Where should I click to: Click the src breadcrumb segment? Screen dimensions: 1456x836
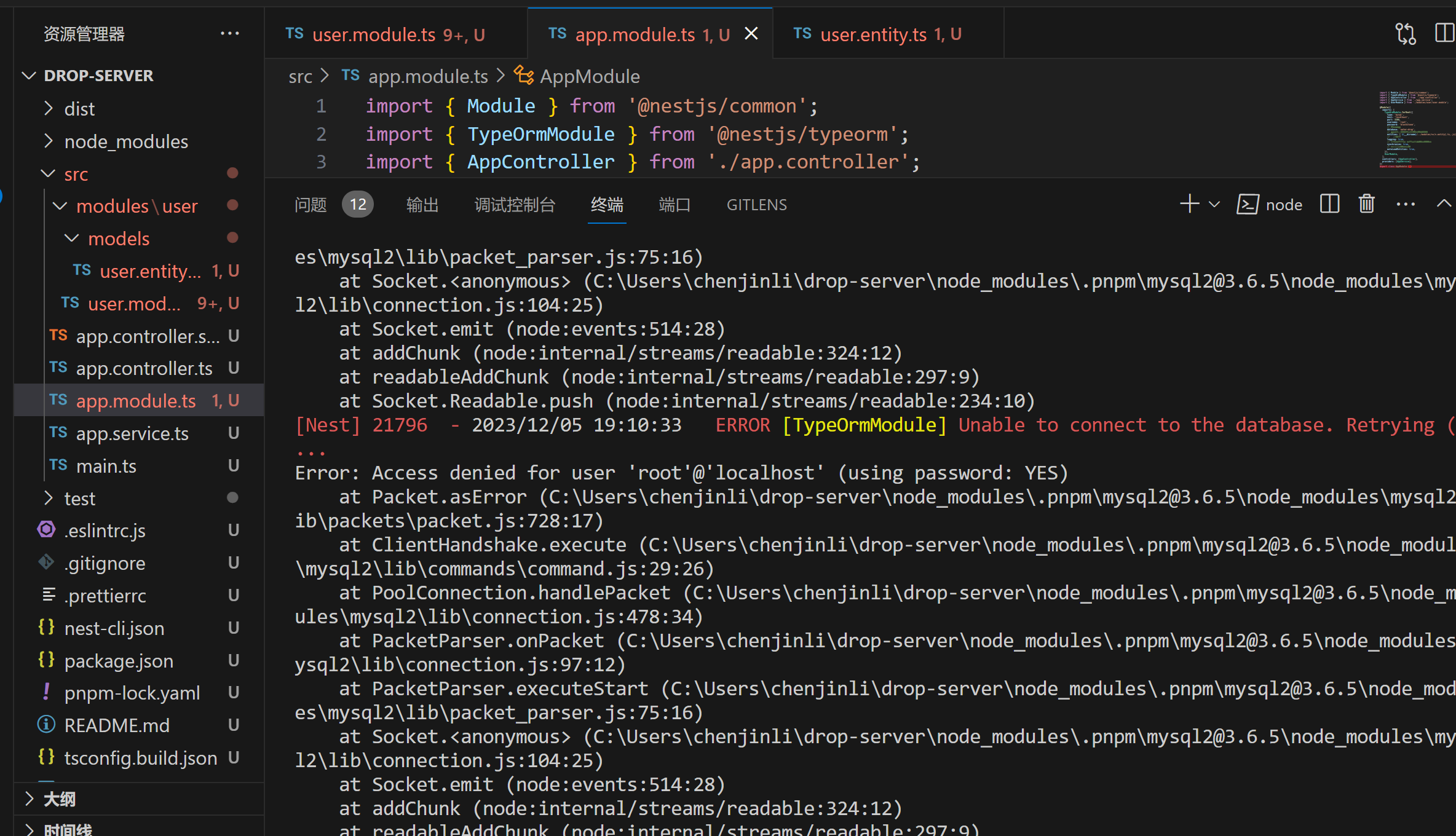(300, 76)
